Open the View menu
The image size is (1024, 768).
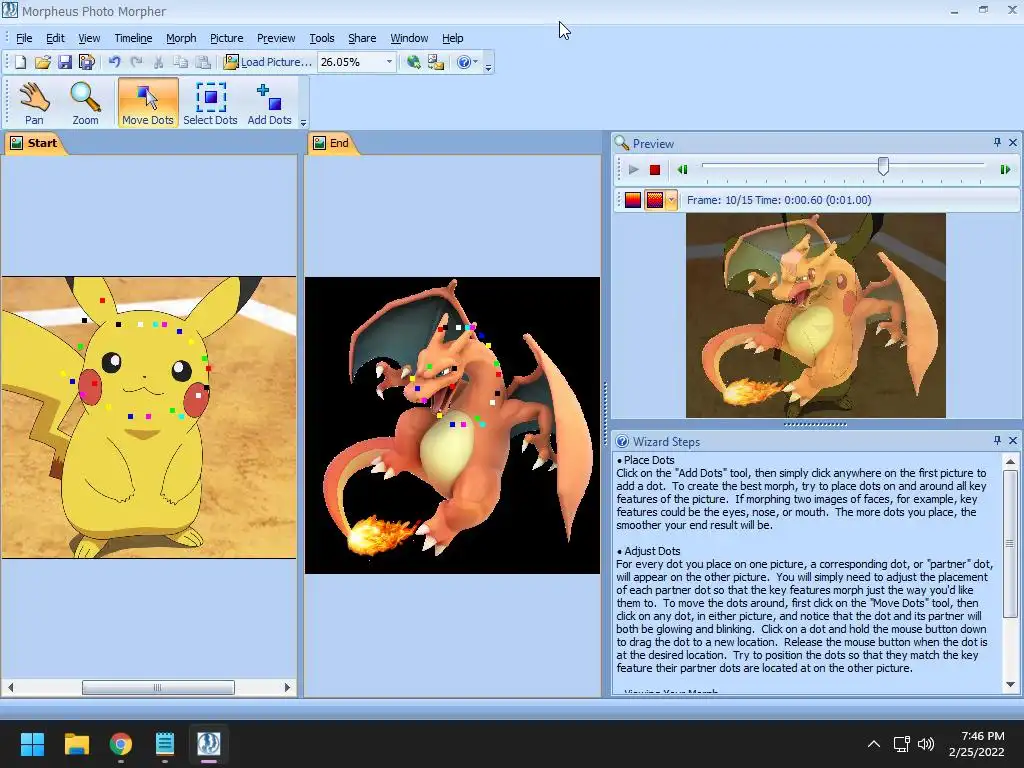point(89,38)
